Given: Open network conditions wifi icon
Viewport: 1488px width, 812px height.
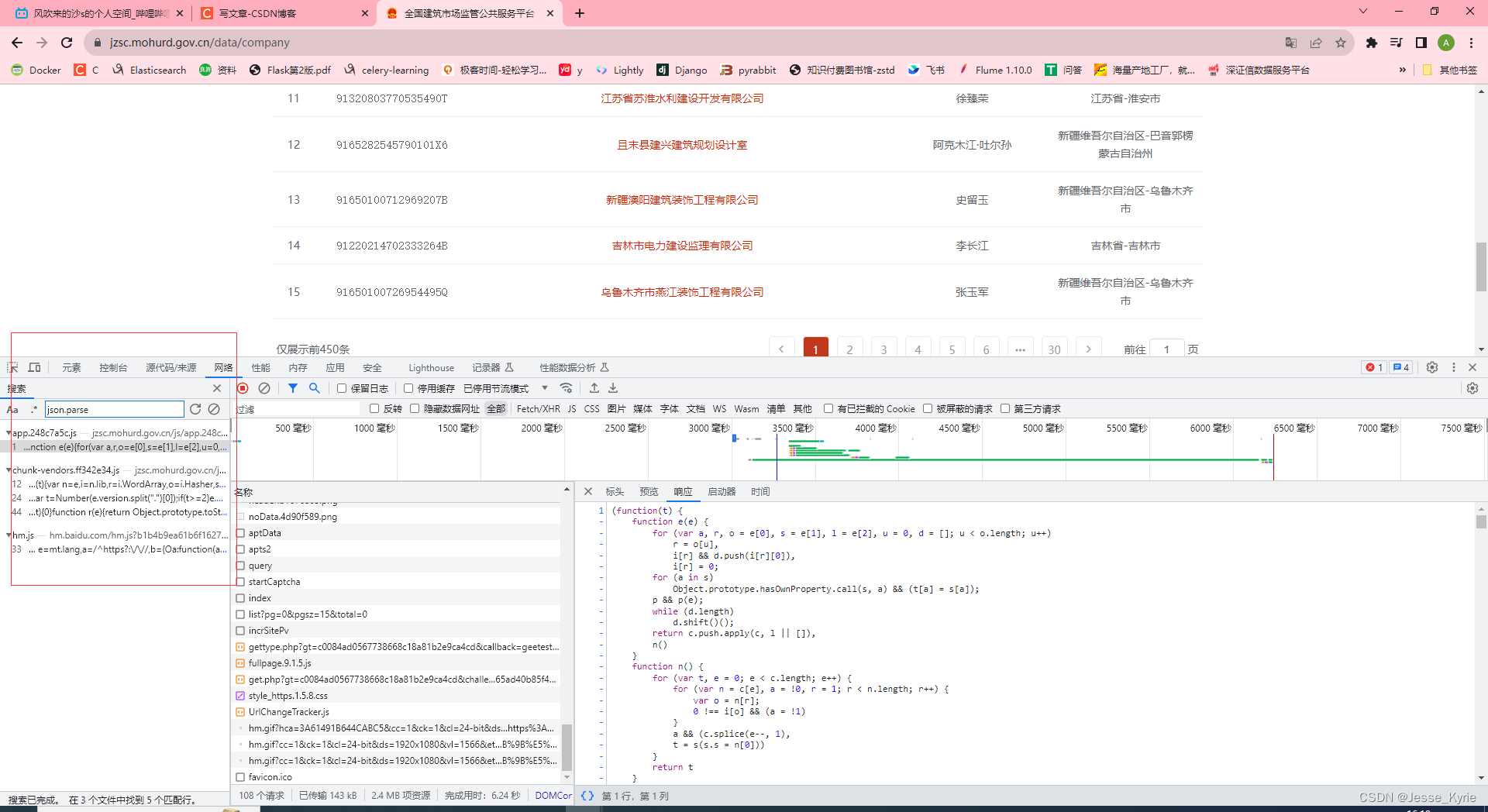Looking at the screenshot, I should [x=567, y=388].
